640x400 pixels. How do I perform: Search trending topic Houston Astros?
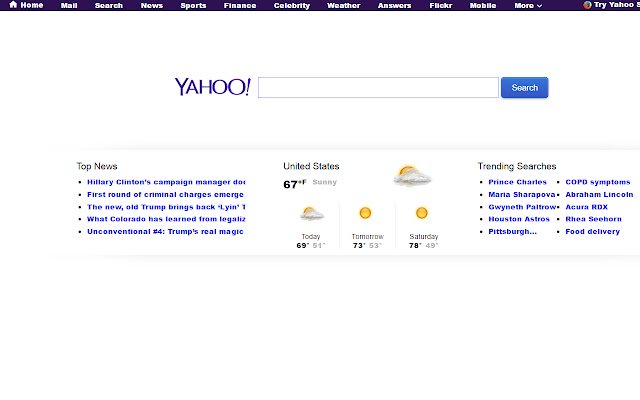tap(519, 219)
